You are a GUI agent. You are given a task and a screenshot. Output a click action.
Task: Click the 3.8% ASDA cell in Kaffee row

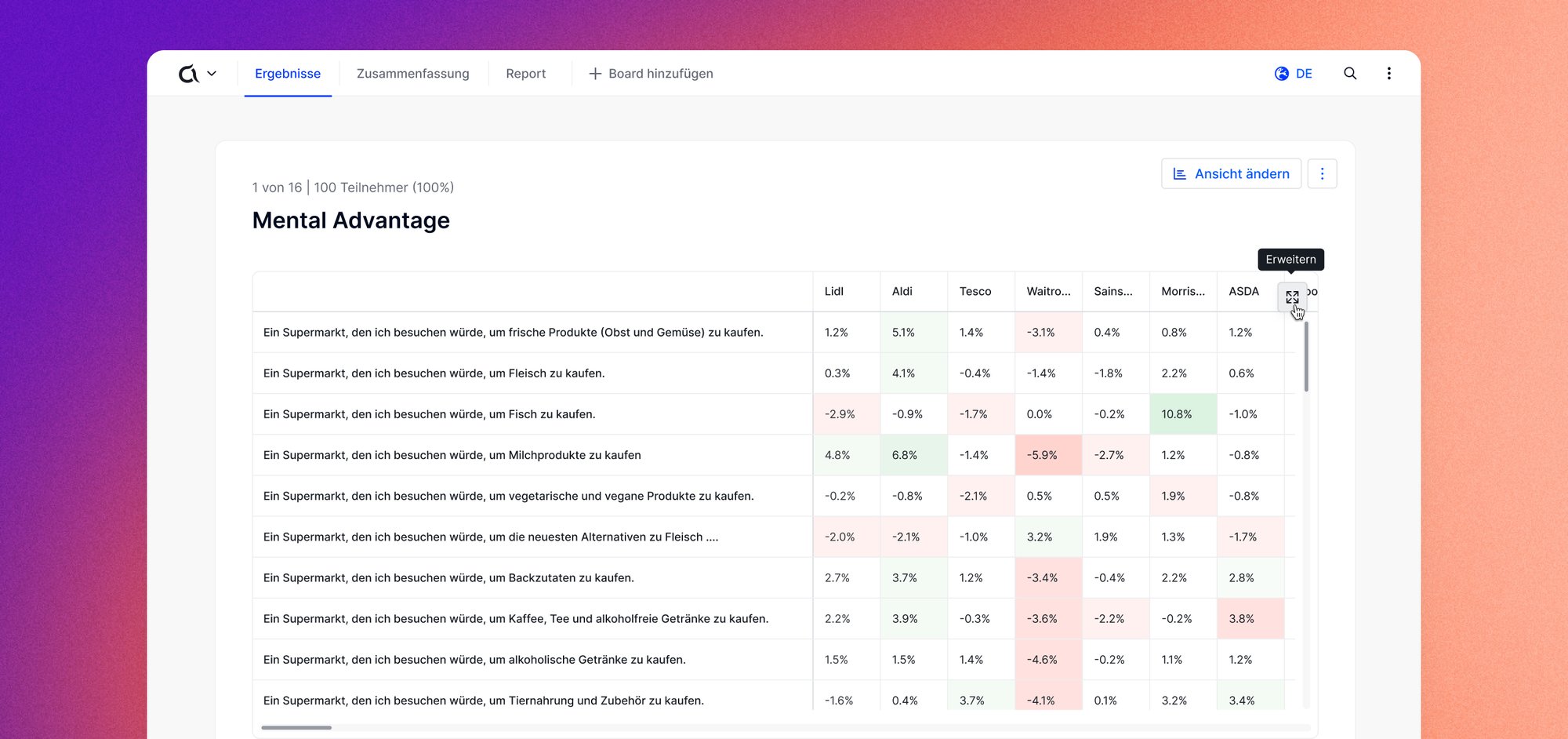click(1251, 619)
